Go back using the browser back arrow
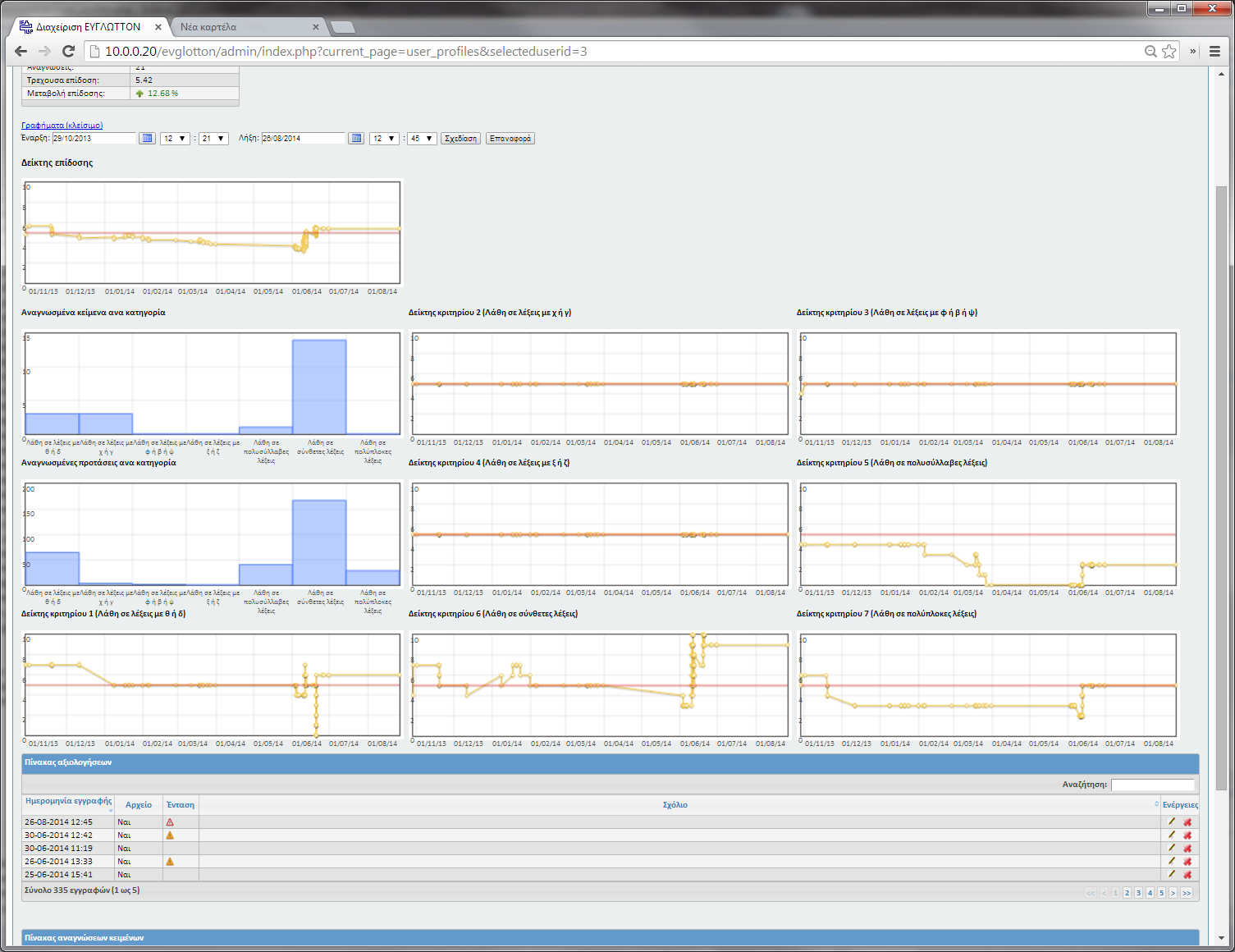This screenshot has width=1235, height=952. pos(21,51)
